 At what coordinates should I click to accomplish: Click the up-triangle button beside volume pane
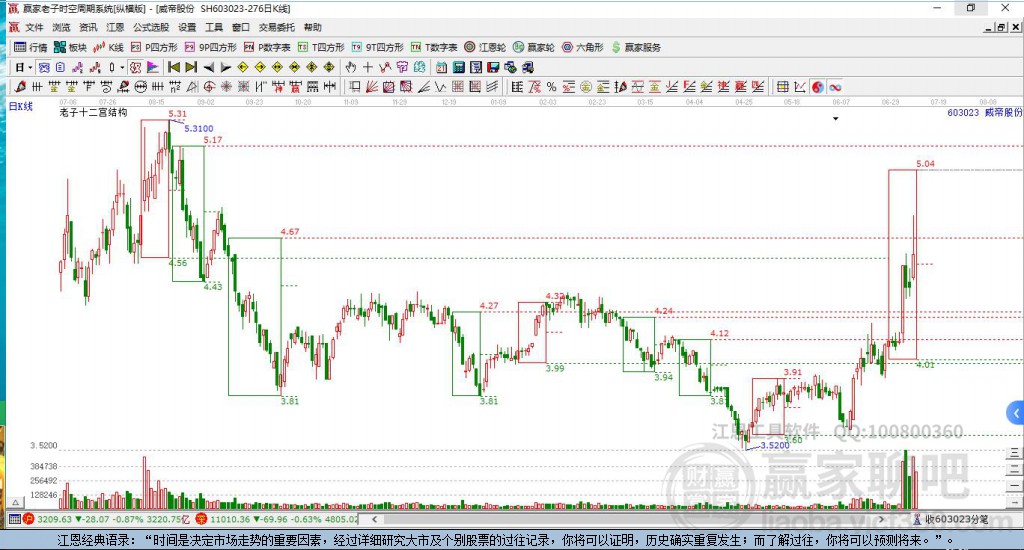coord(16,502)
